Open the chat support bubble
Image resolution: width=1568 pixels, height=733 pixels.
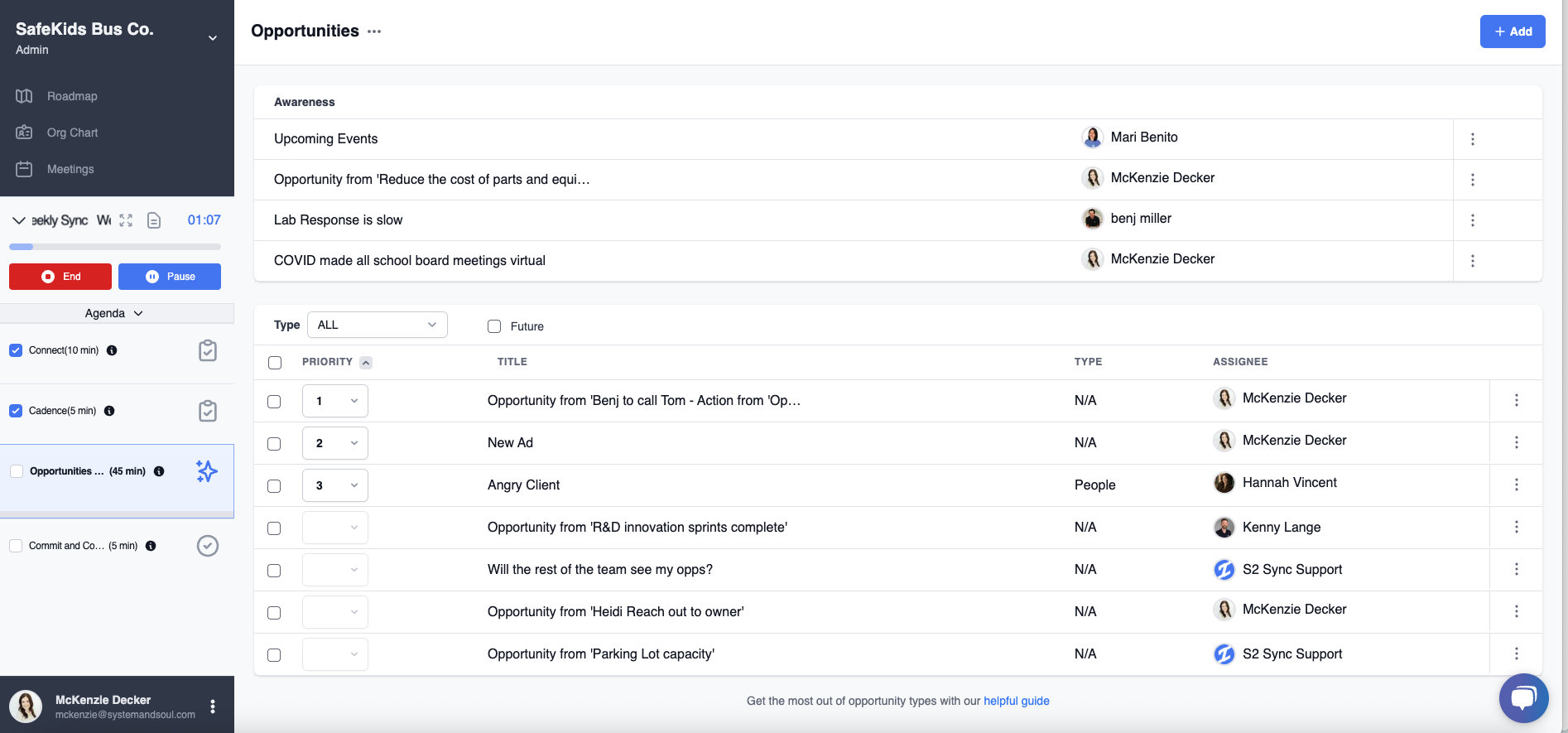[1523, 698]
